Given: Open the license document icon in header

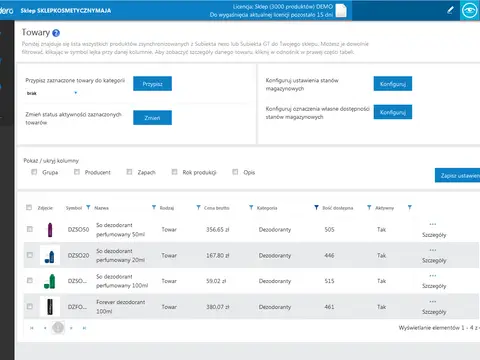Looking at the screenshot, I should click(x=341, y=11).
